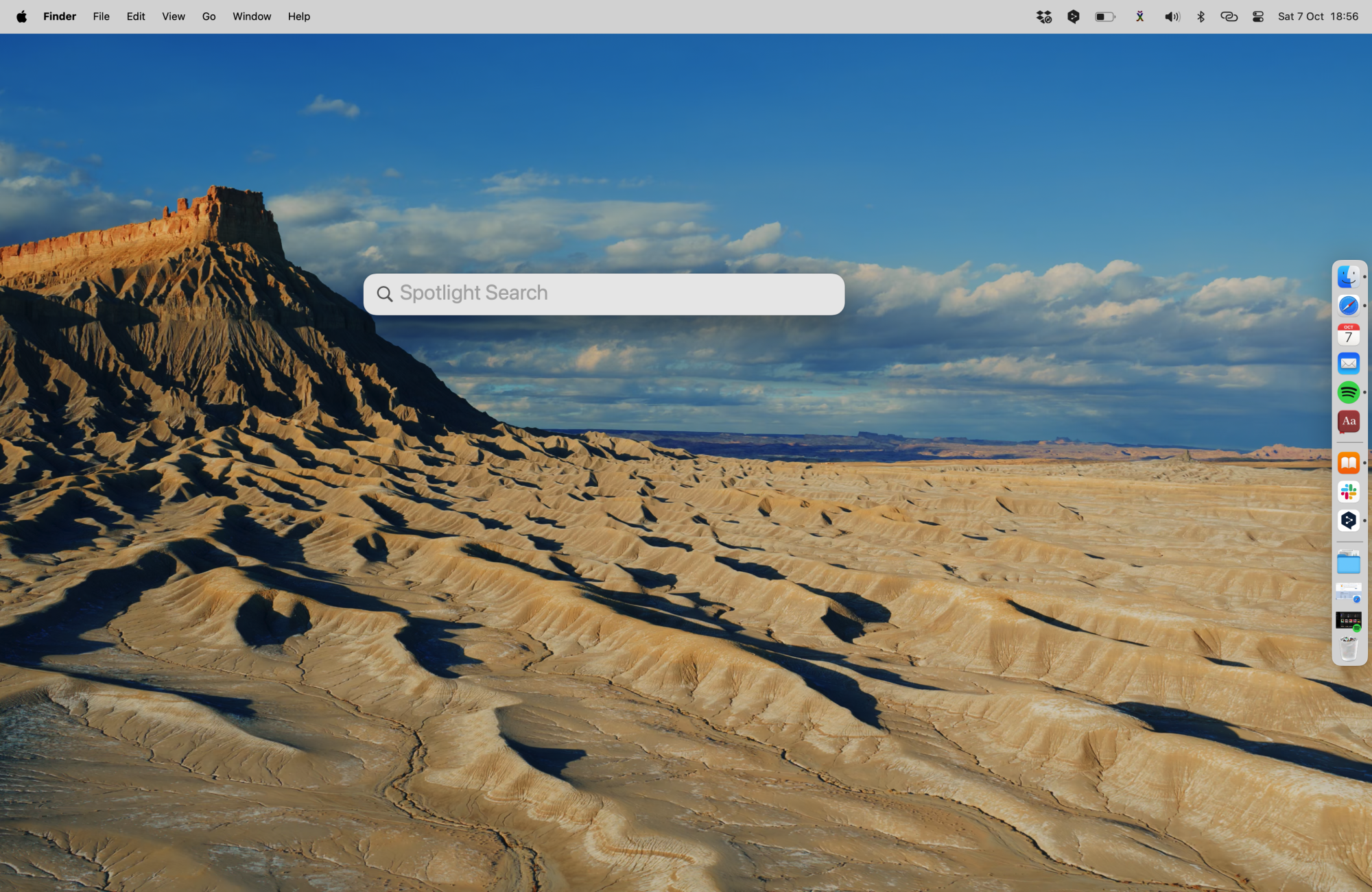Open the Apple menu
1372x892 pixels.
(21, 16)
